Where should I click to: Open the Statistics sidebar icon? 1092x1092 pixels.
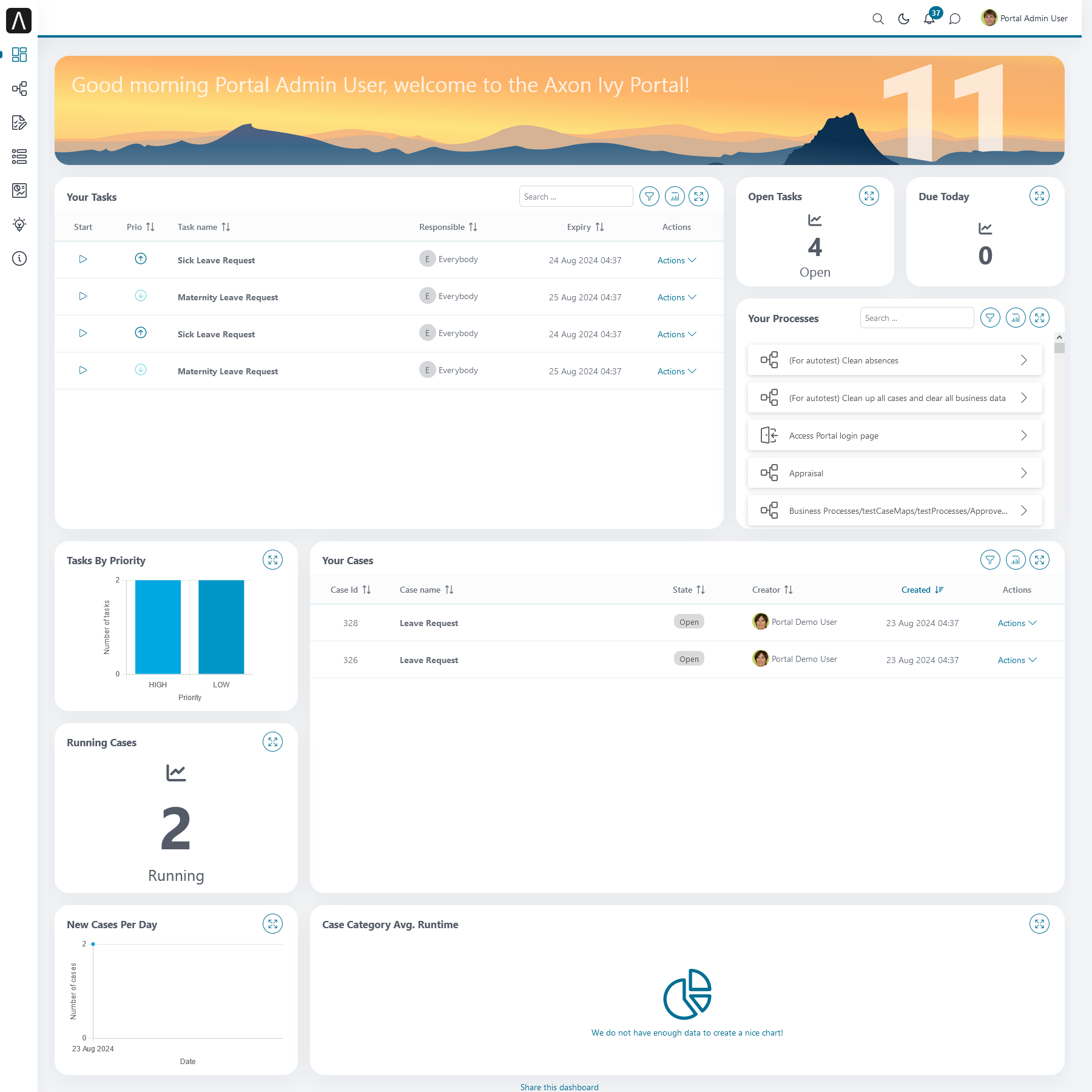19,190
